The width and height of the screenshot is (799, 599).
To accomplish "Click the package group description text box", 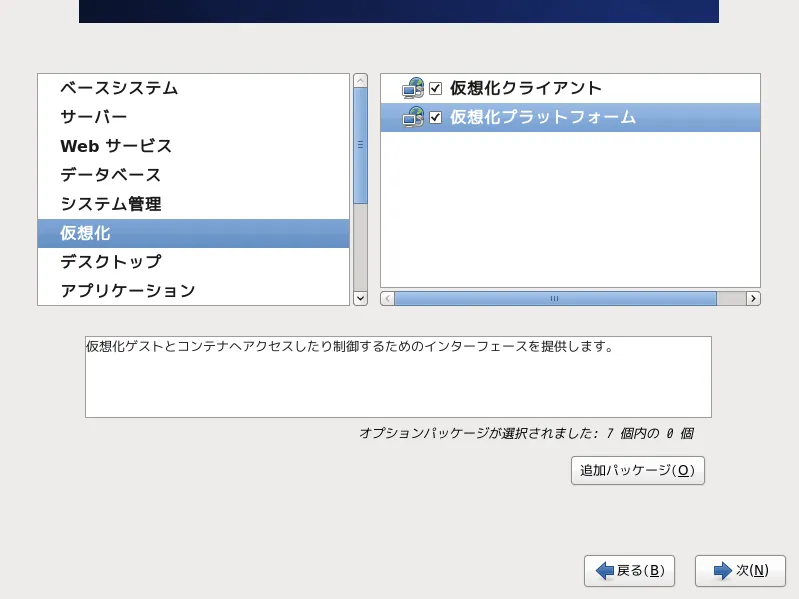I will click(398, 377).
